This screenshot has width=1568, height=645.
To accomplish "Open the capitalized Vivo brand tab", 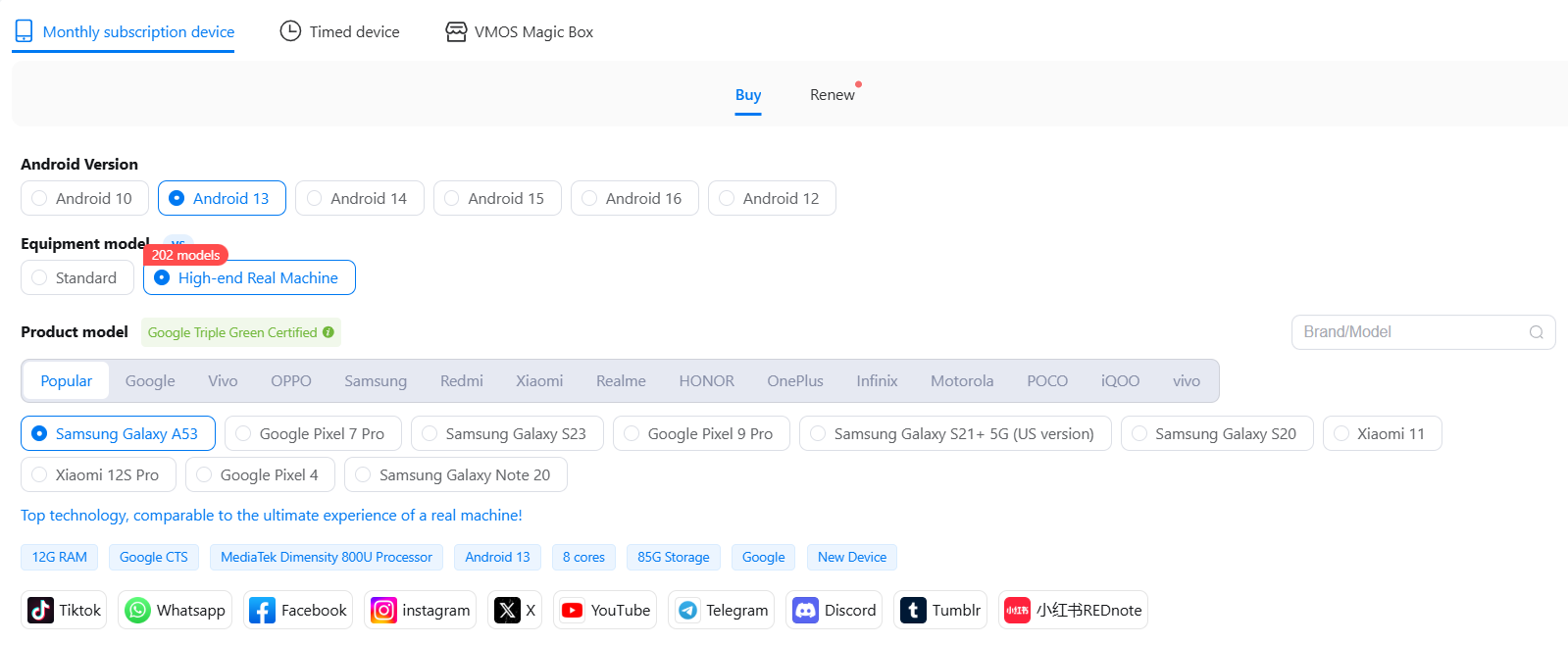I will pyautogui.click(x=223, y=380).
